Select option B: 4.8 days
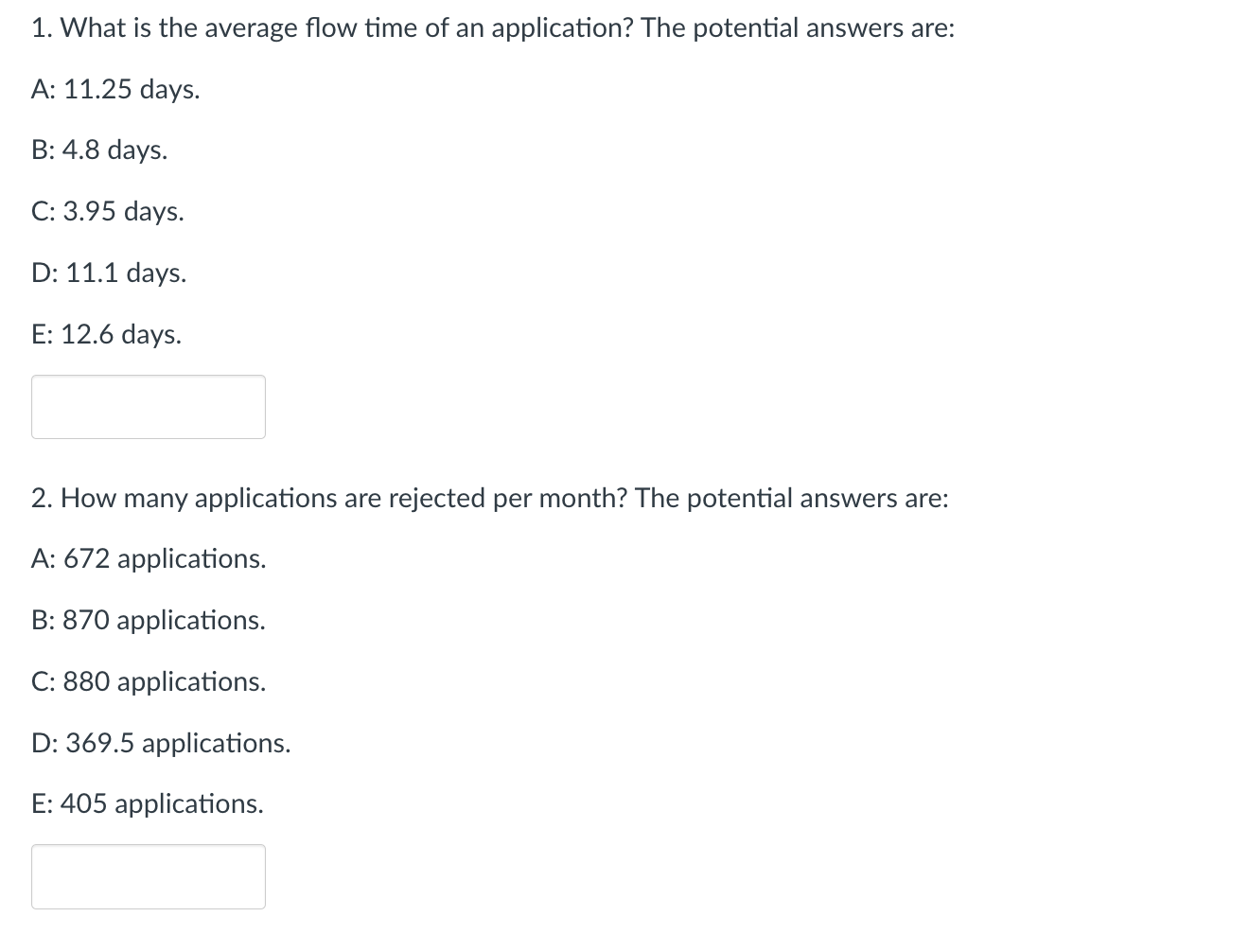1249x952 pixels. [98, 150]
